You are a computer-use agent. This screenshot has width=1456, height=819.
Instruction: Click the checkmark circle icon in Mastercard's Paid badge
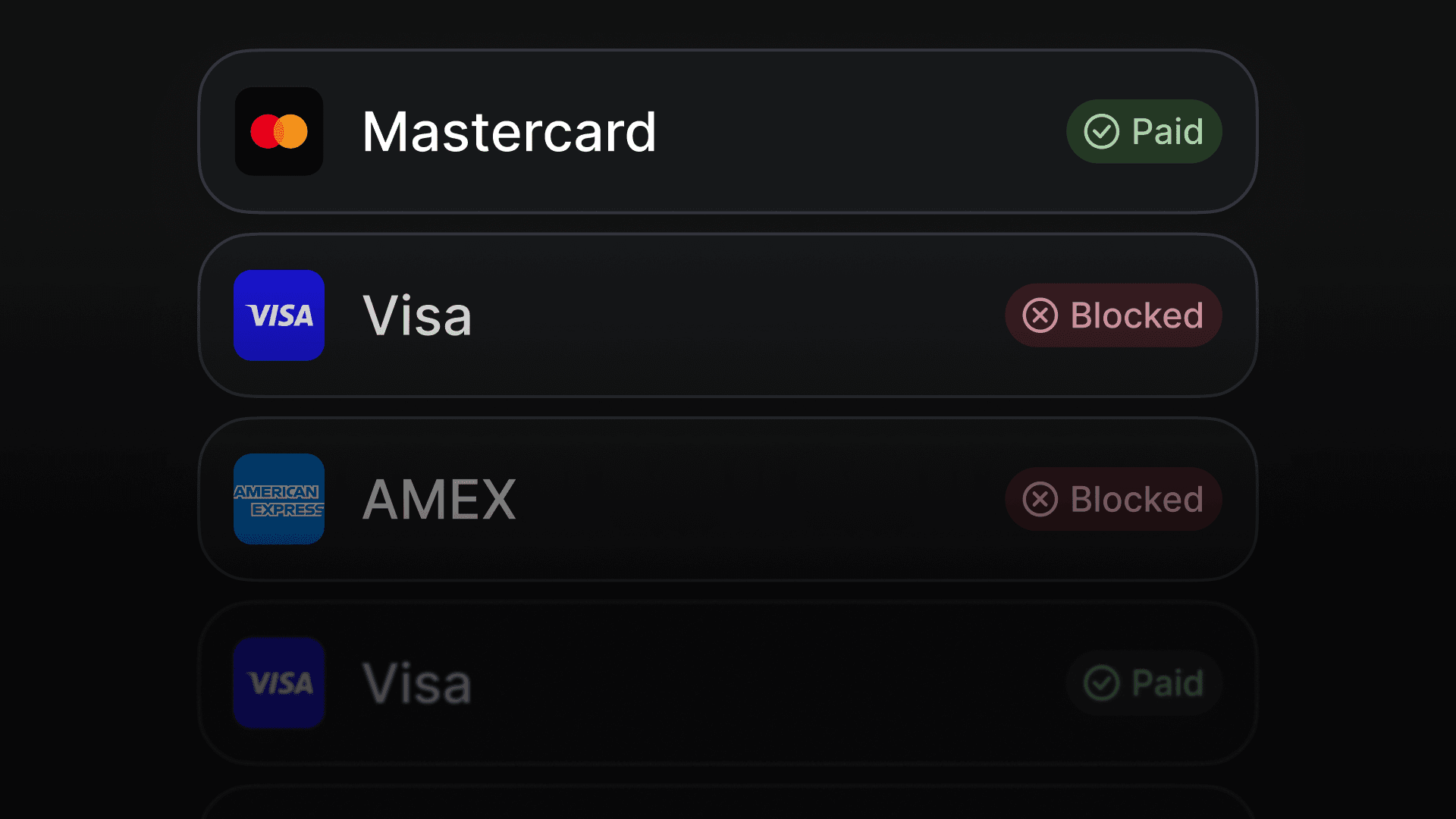(1101, 131)
